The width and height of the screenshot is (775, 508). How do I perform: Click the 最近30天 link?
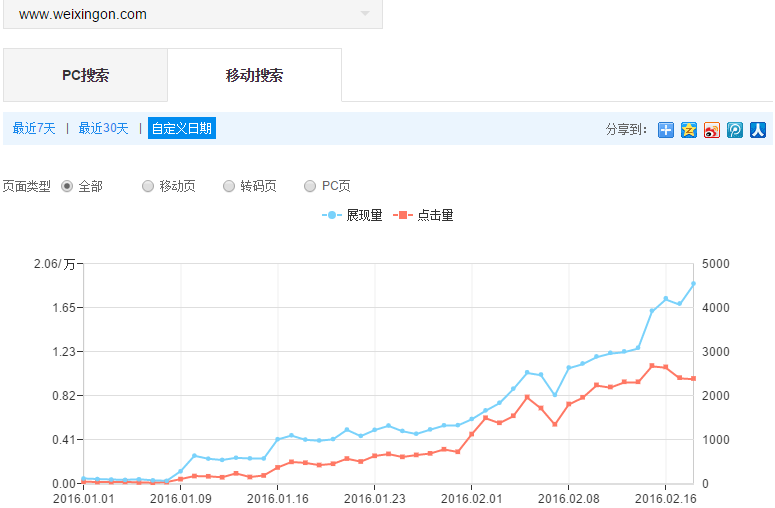(104, 128)
